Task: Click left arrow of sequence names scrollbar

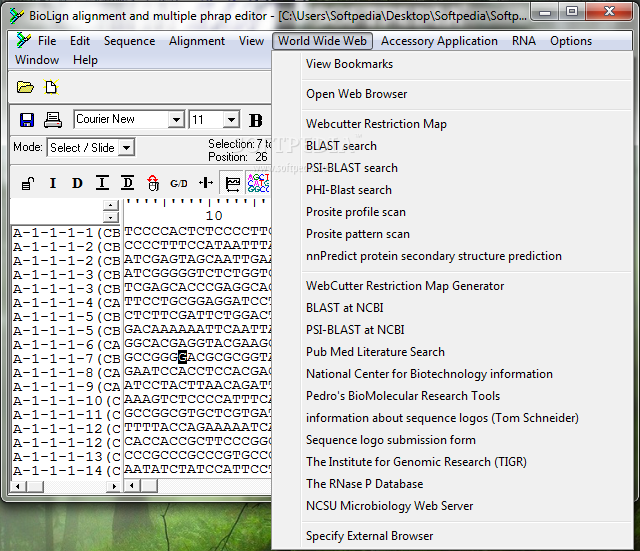Action: pyautogui.click(x=18, y=486)
